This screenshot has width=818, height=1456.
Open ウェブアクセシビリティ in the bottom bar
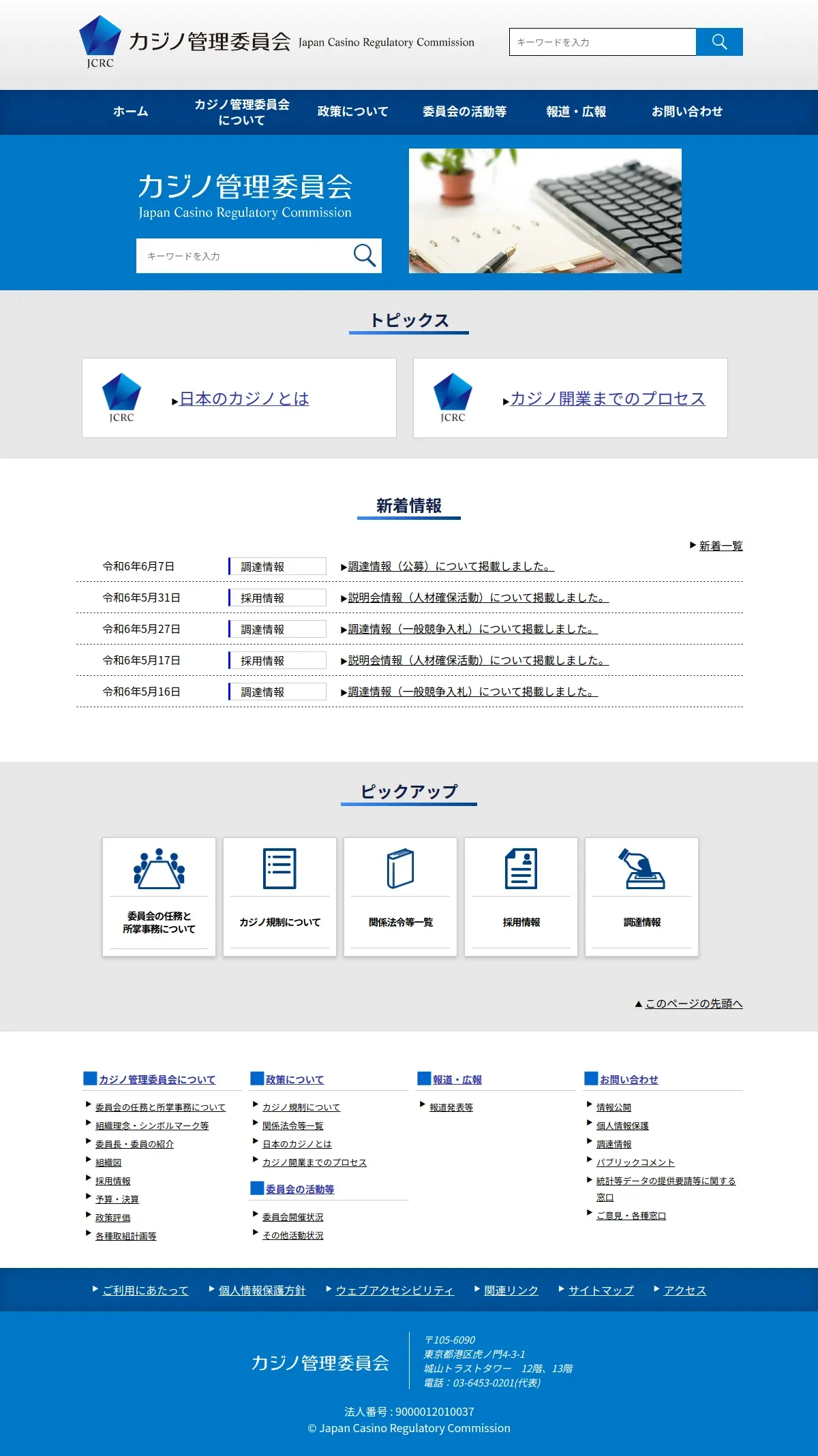tap(395, 1290)
